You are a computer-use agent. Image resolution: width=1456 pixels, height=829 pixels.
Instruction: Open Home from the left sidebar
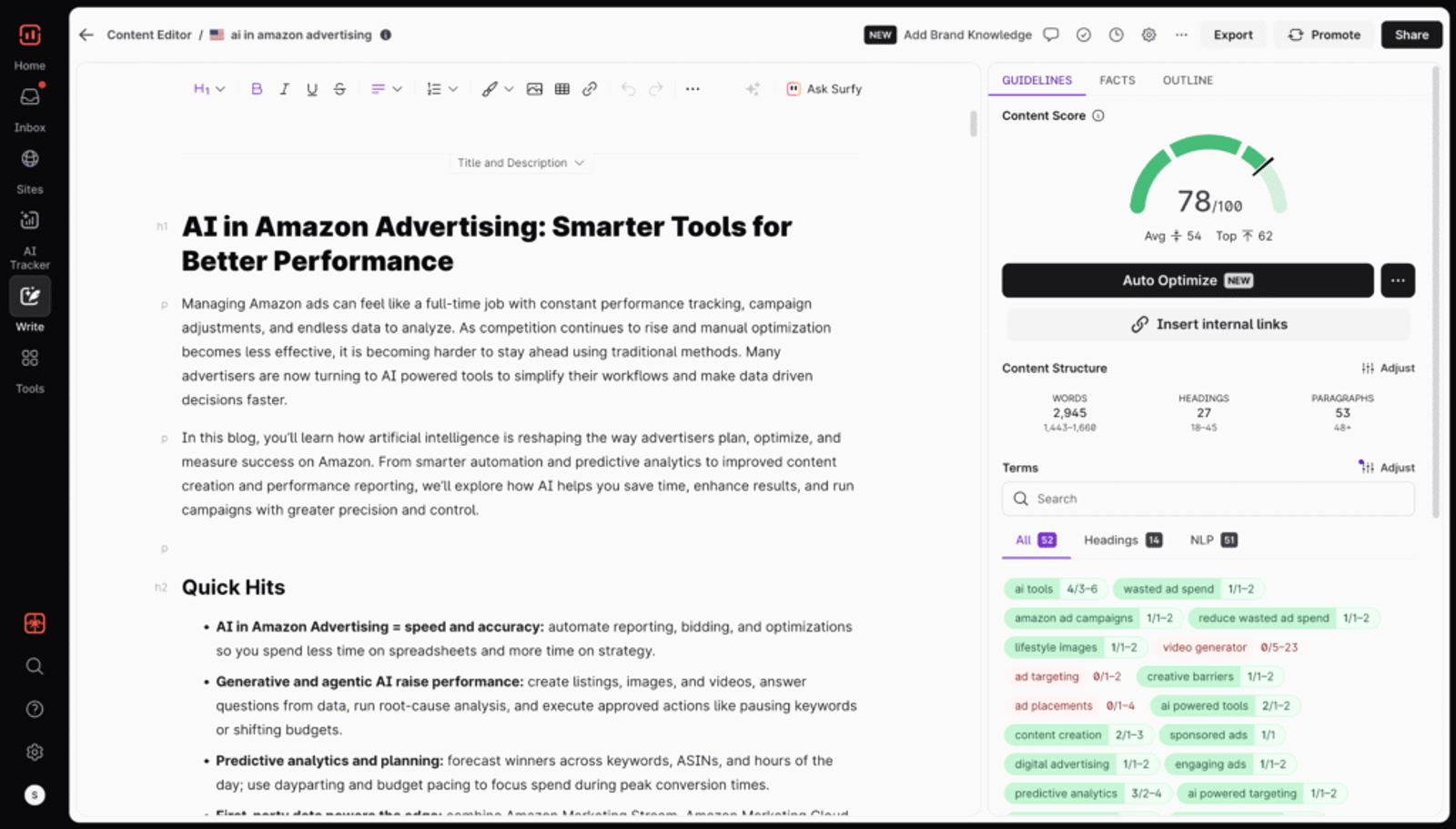click(x=30, y=46)
